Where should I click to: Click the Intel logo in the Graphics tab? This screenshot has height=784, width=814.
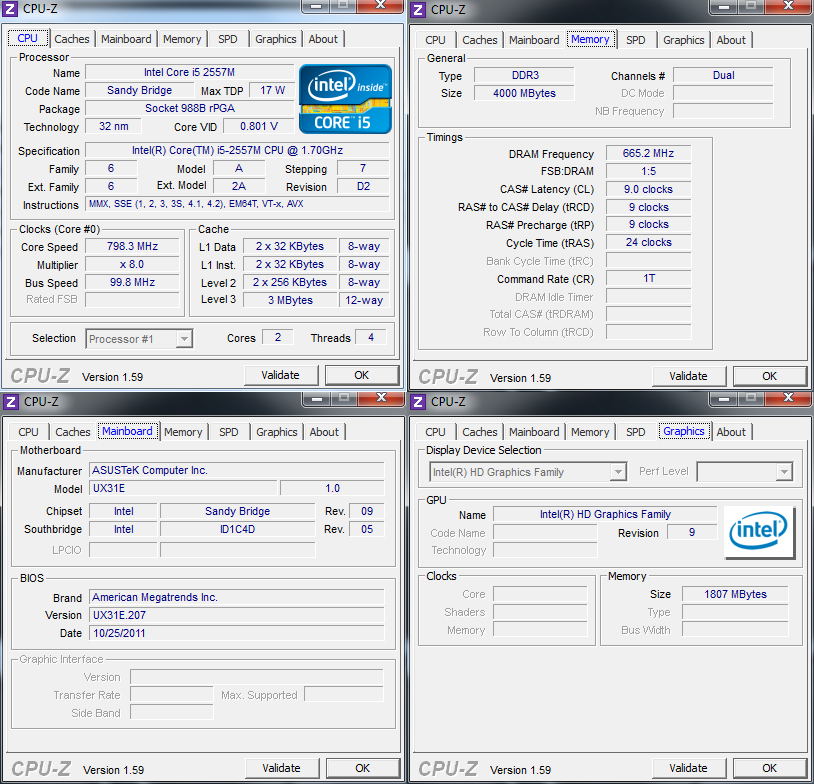pos(758,531)
